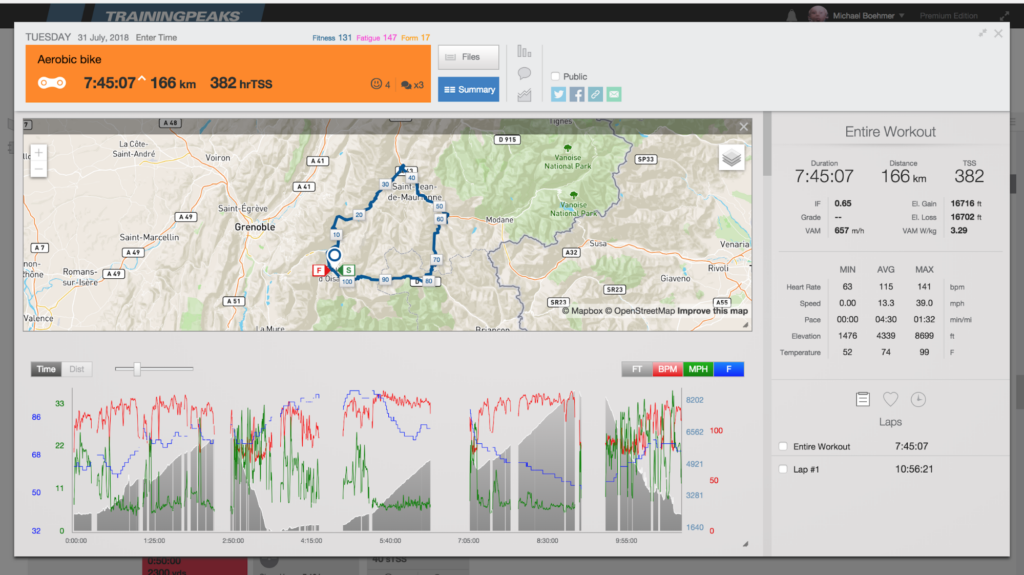Switch chart axis to Dist
The image size is (1024, 575).
coord(77,369)
